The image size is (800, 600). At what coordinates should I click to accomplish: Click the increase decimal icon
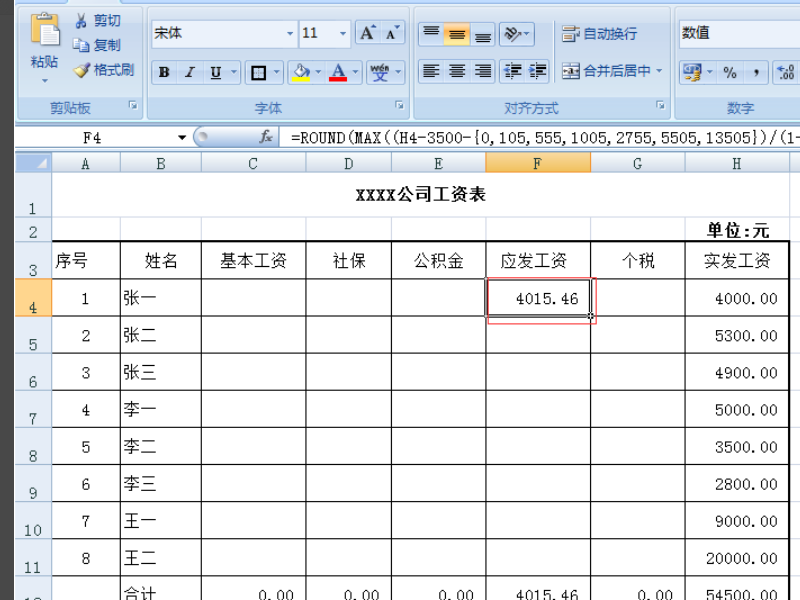pos(786,72)
